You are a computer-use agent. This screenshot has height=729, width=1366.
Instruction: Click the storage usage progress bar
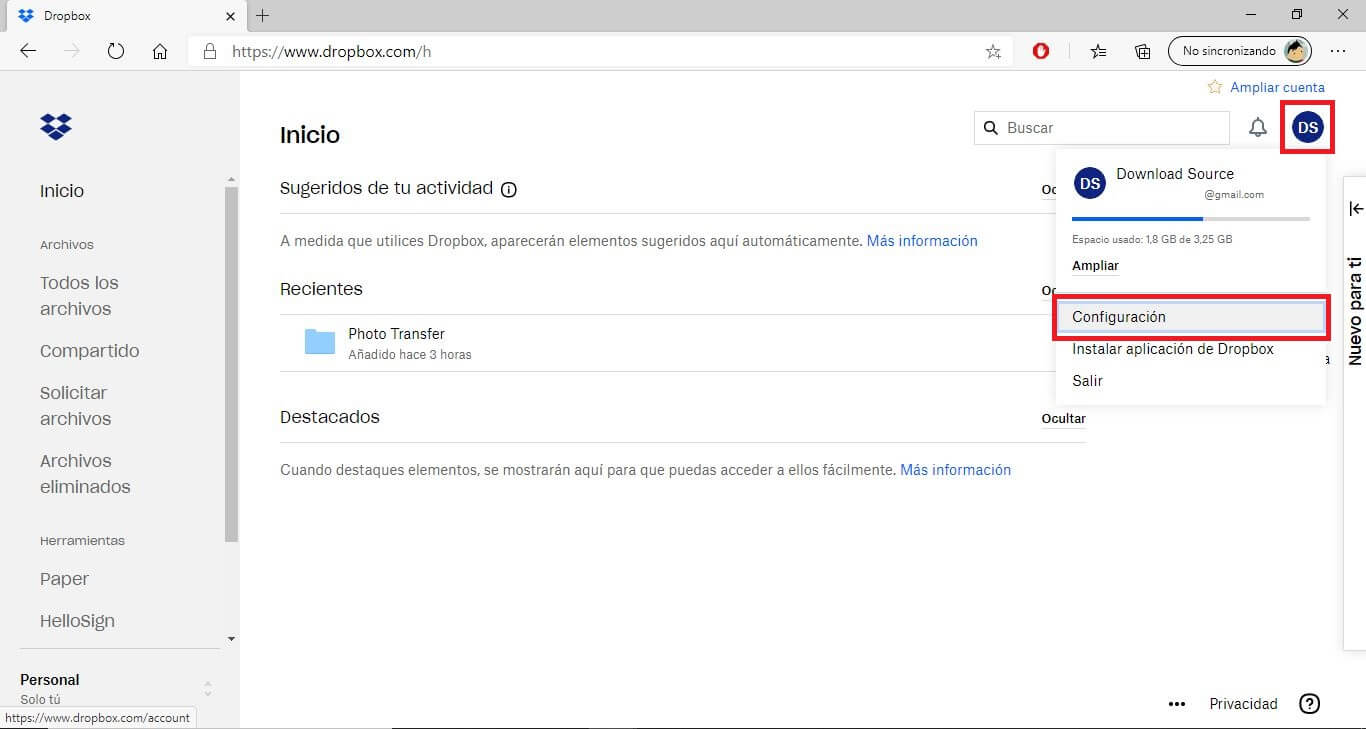(1191, 218)
